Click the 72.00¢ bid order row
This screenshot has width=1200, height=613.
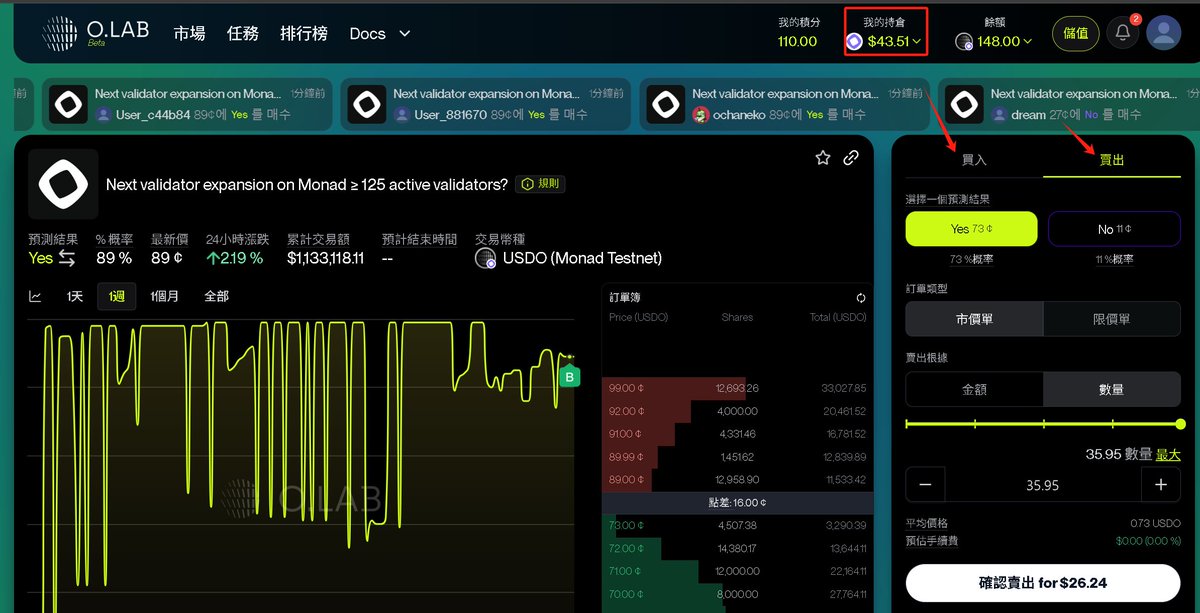click(x=738, y=548)
